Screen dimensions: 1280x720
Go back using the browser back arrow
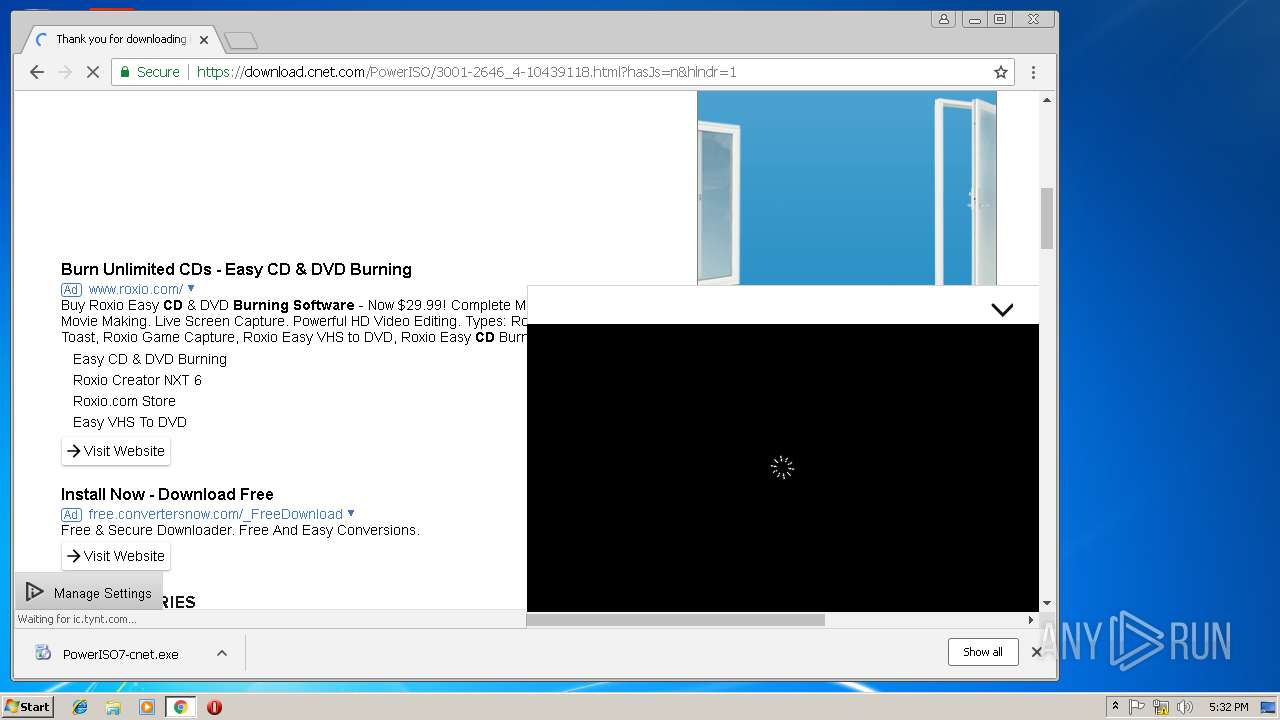[37, 72]
